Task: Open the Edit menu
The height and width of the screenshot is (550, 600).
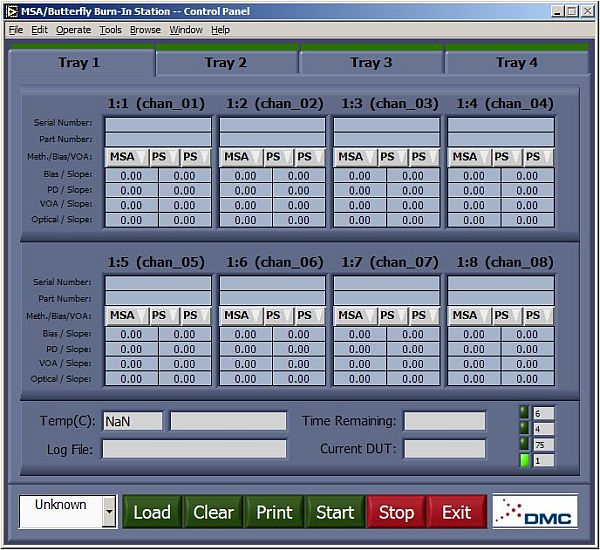Action: [39, 30]
